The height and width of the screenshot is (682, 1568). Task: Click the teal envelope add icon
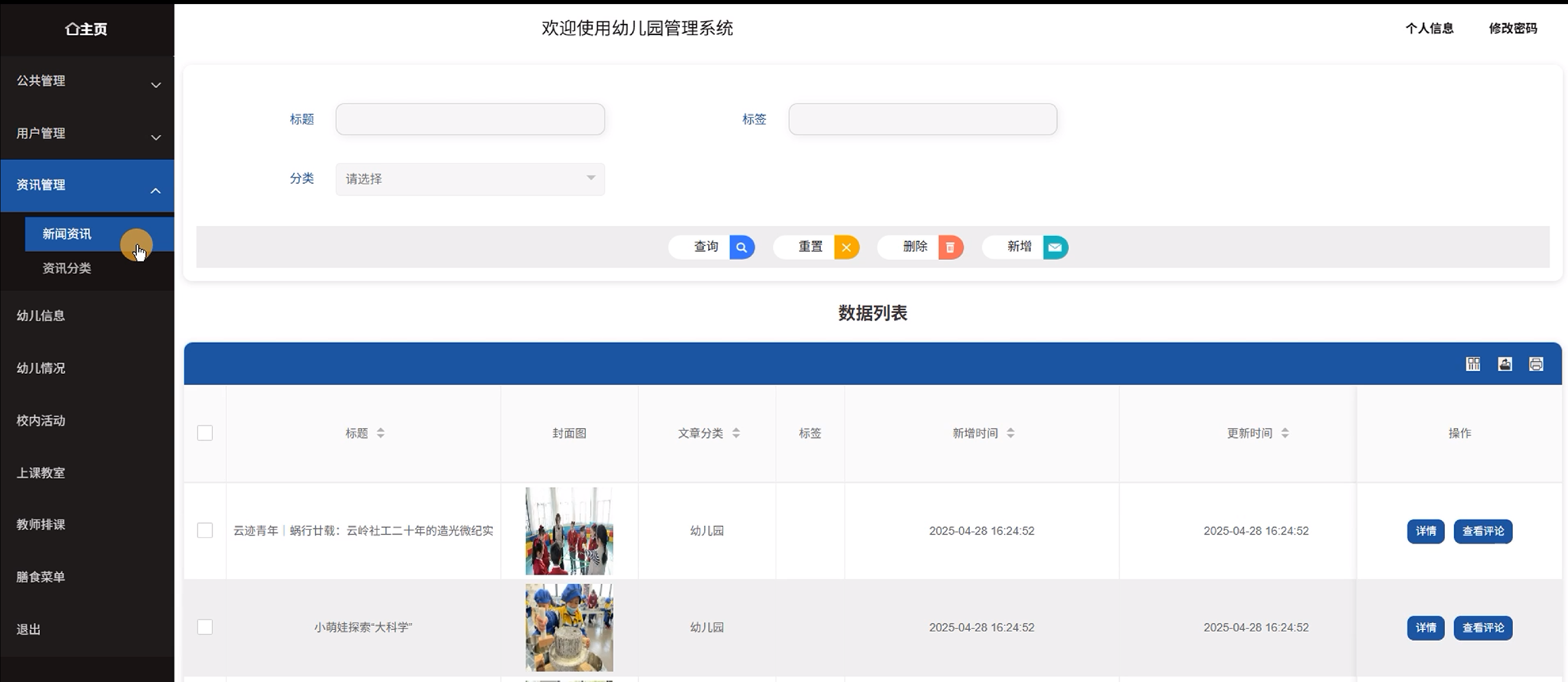pyautogui.click(x=1055, y=247)
